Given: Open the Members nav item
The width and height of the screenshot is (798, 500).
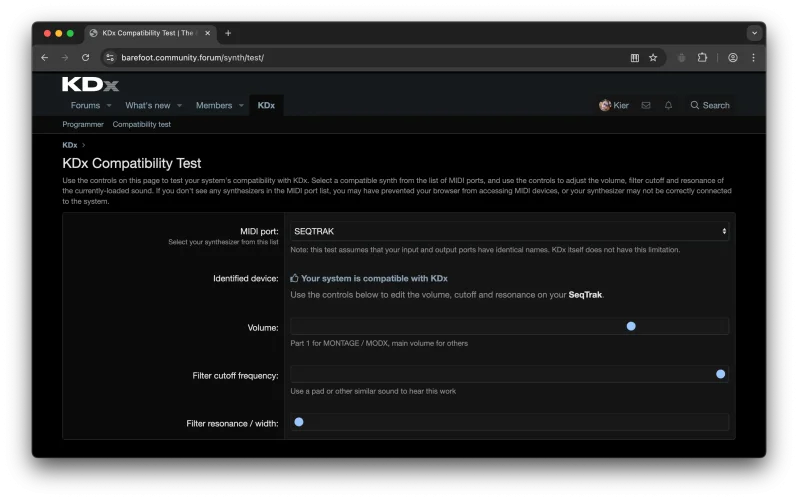Looking at the screenshot, I should [x=214, y=105].
